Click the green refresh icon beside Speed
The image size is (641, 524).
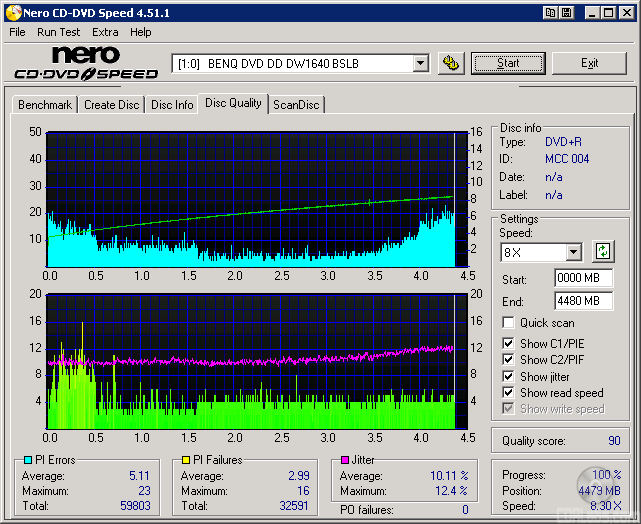pyautogui.click(x=603, y=251)
